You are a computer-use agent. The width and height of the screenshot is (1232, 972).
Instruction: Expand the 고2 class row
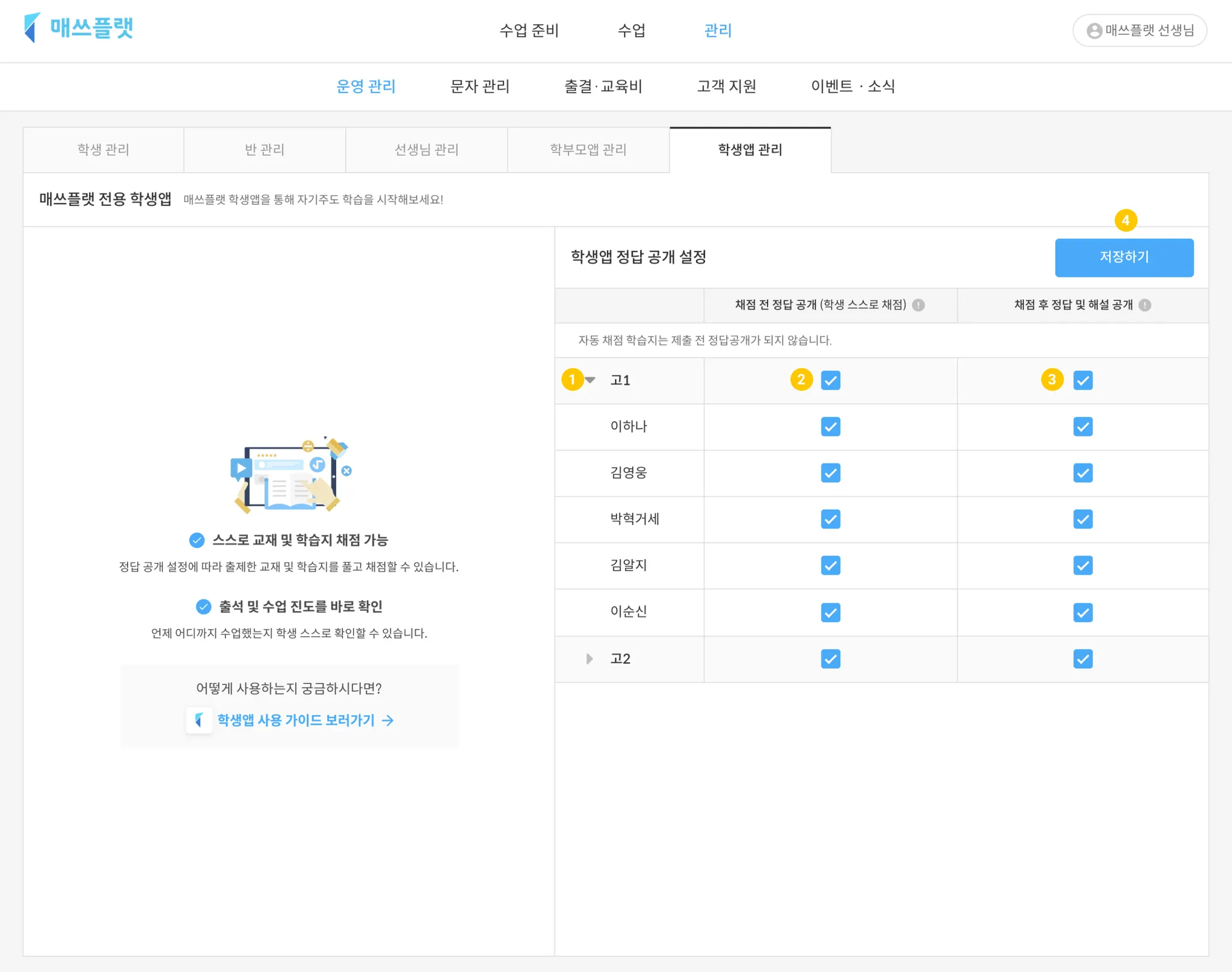590,659
